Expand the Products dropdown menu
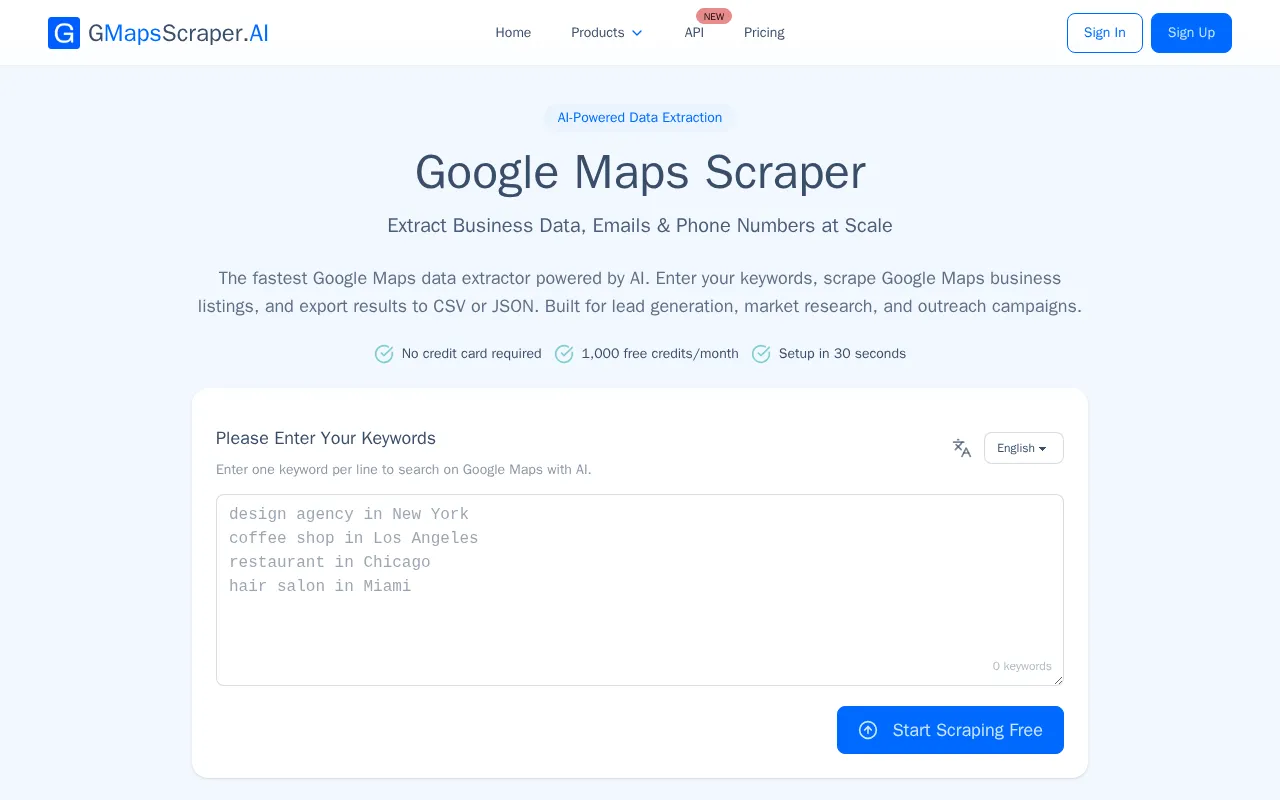Image resolution: width=1280 pixels, height=800 pixels. click(x=607, y=33)
